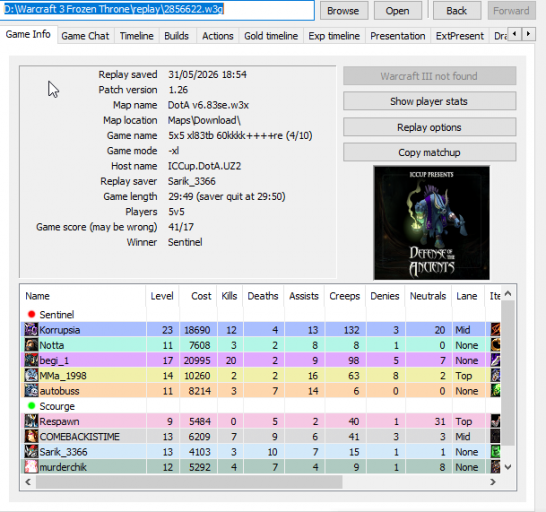The image size is (546, 512).
Task: Open Replay options
Action: (x=429, y=127)
